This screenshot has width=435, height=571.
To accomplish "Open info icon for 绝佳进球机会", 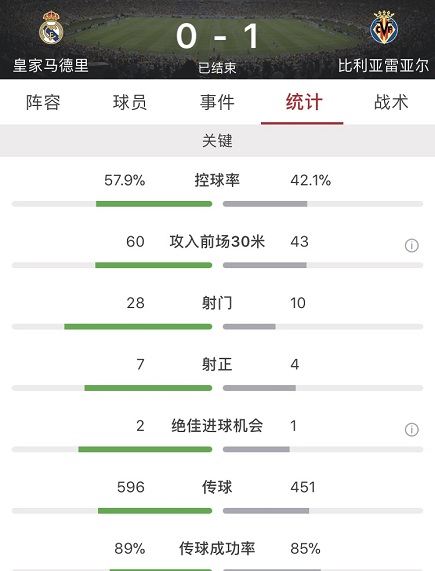I will 412,430.
